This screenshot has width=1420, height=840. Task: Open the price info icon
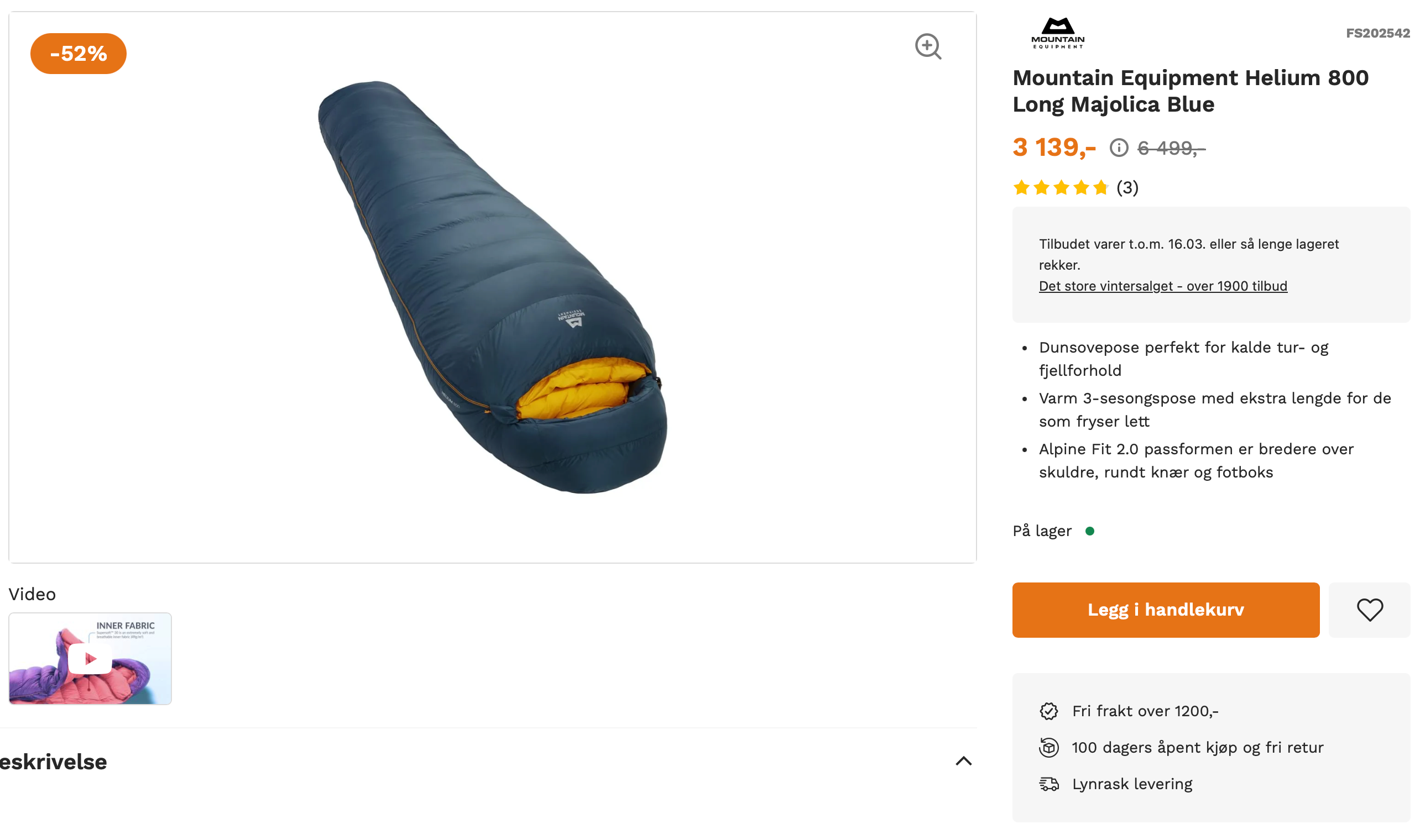[x=1118, y=148]
